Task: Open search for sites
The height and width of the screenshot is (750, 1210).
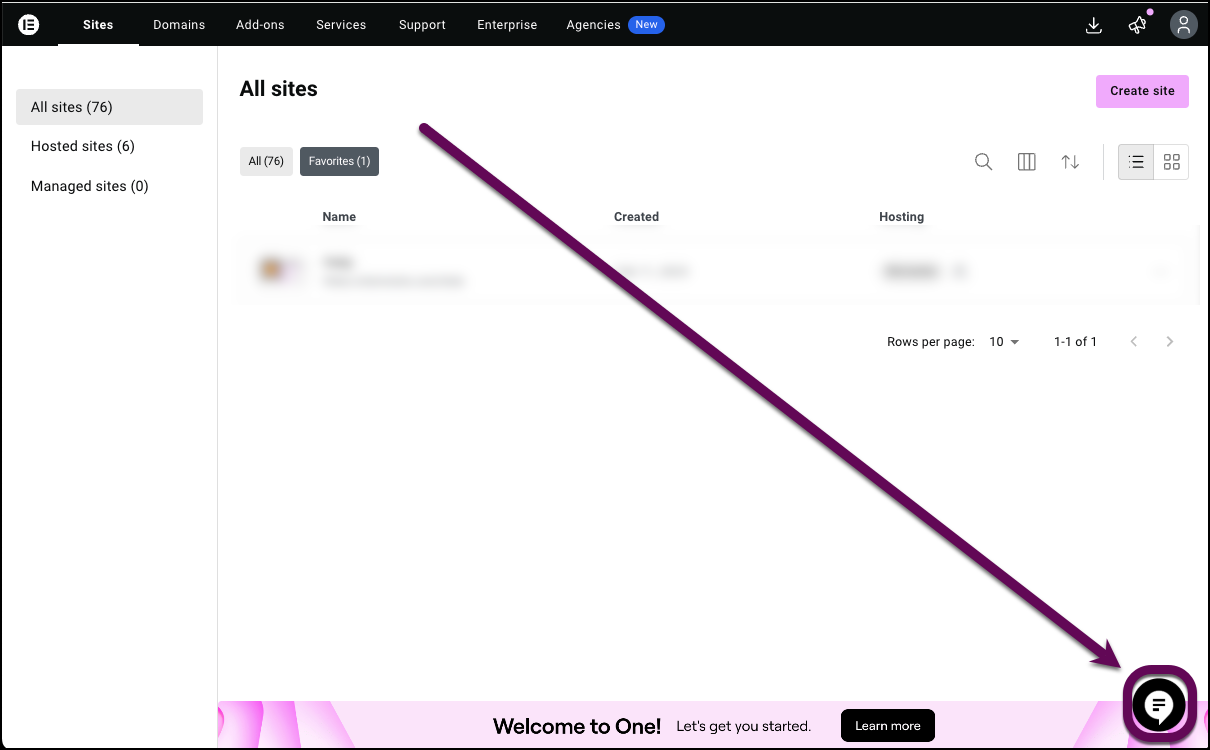Action: pyautogui.click(x=983, y=161)
